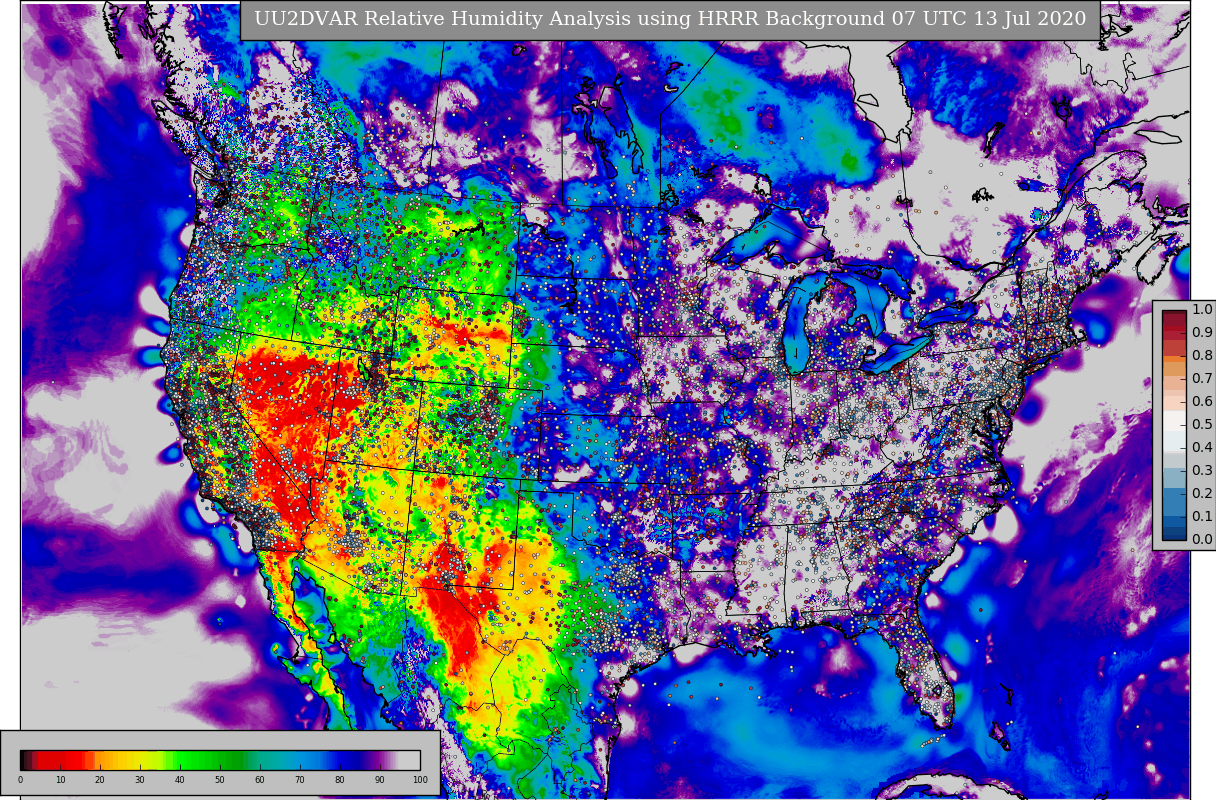Click the 0.9 label on right colorbar
This screenshot has height=800, width=1216.
(x=1201, y=333)
